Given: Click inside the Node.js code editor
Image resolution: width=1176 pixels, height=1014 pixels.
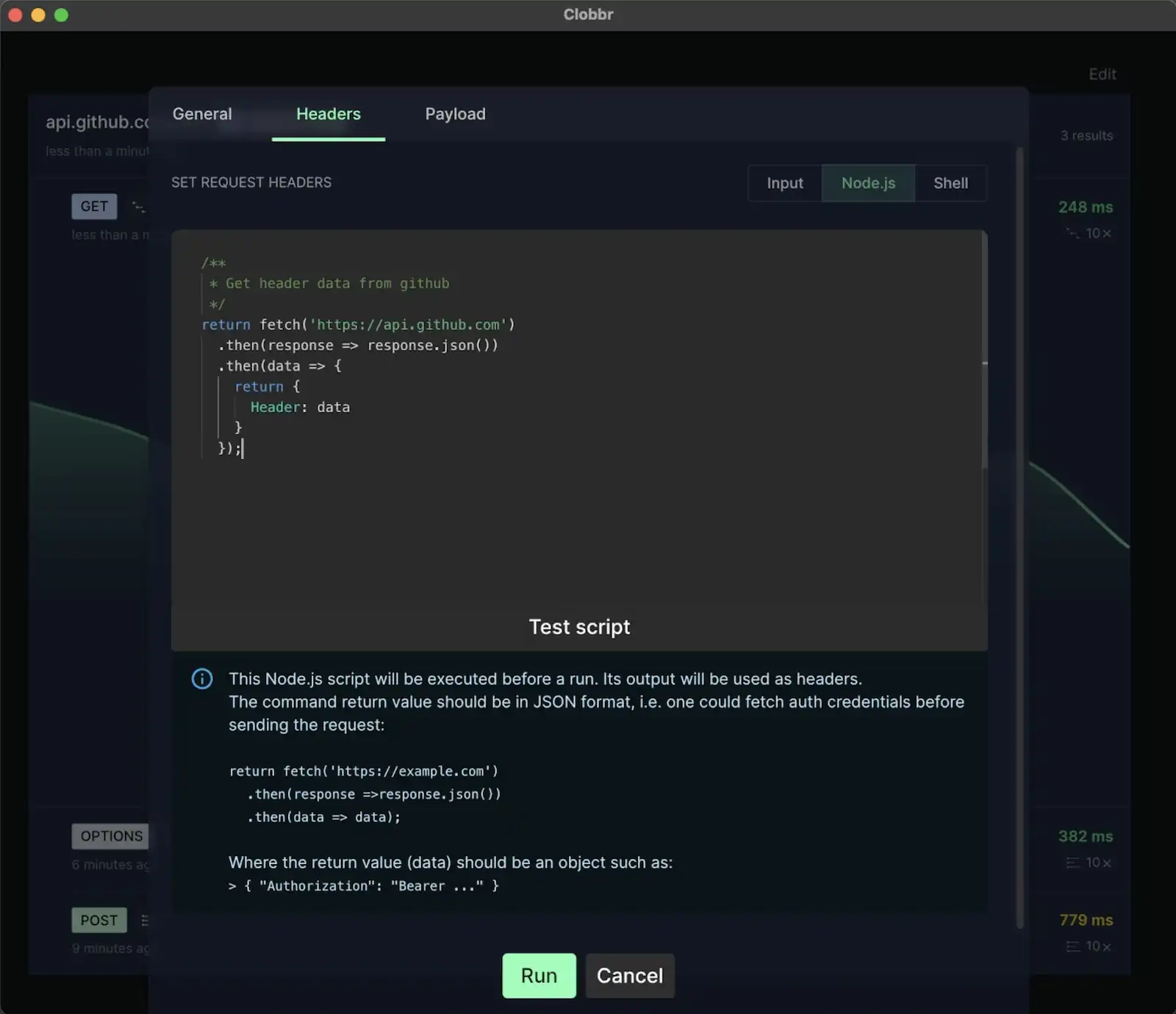Looking at the screenshot, I should click(573, 514).
